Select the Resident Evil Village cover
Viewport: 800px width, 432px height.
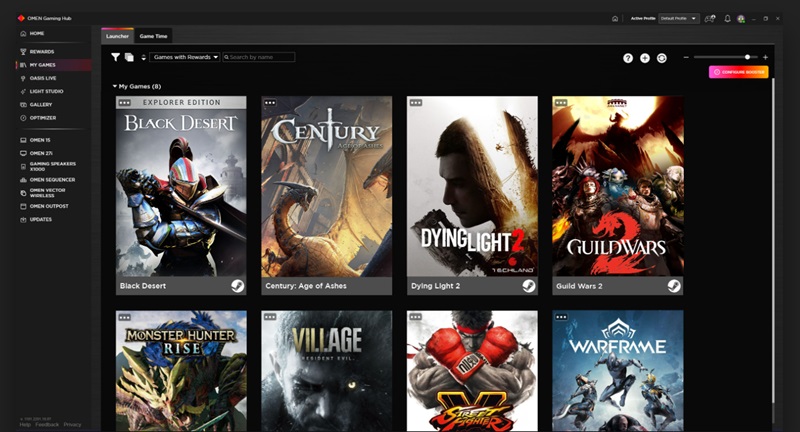(x=327, y=371)
